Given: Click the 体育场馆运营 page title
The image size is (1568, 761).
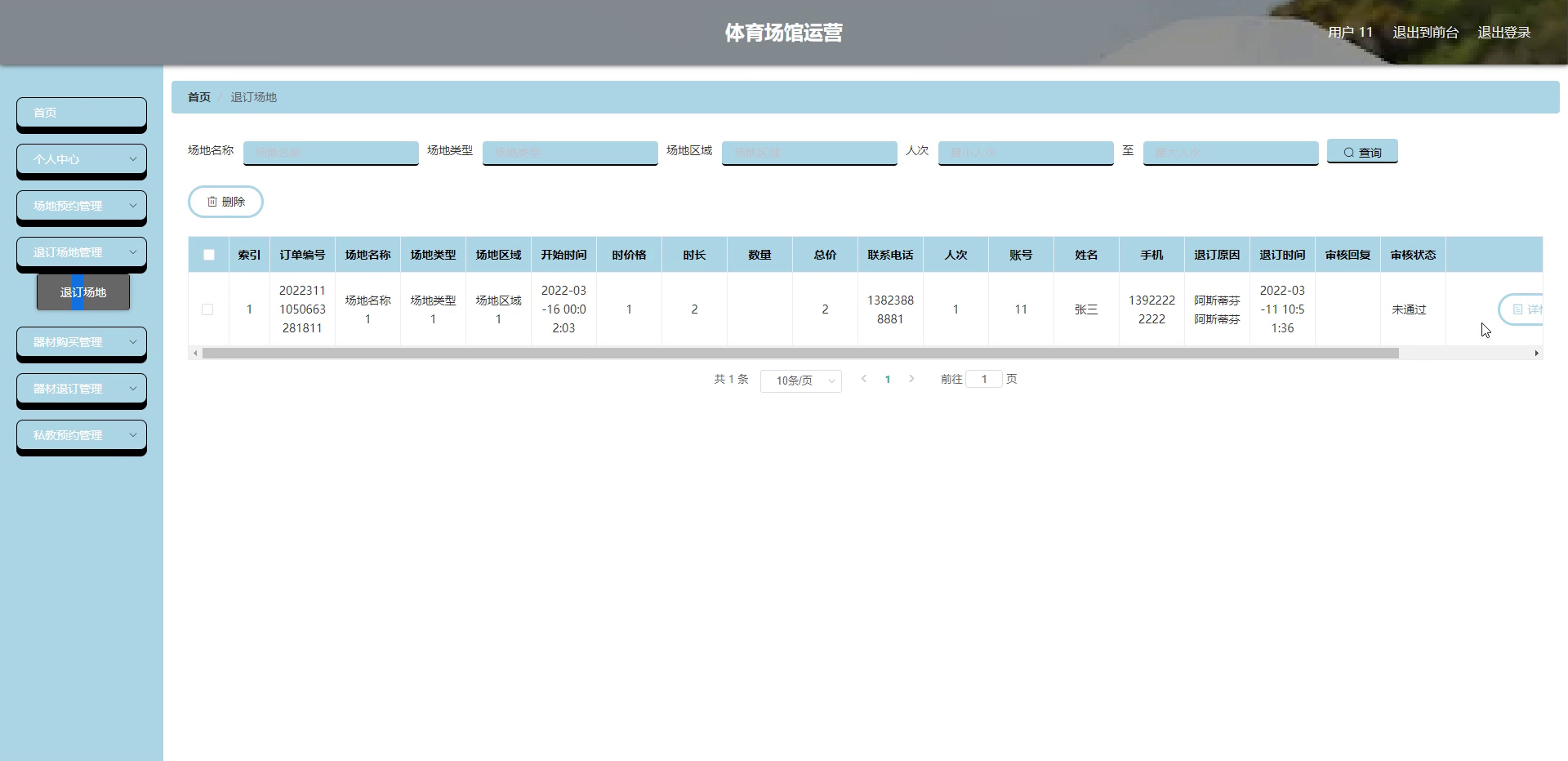Looking at the screenshot, I should pos(783,33).
